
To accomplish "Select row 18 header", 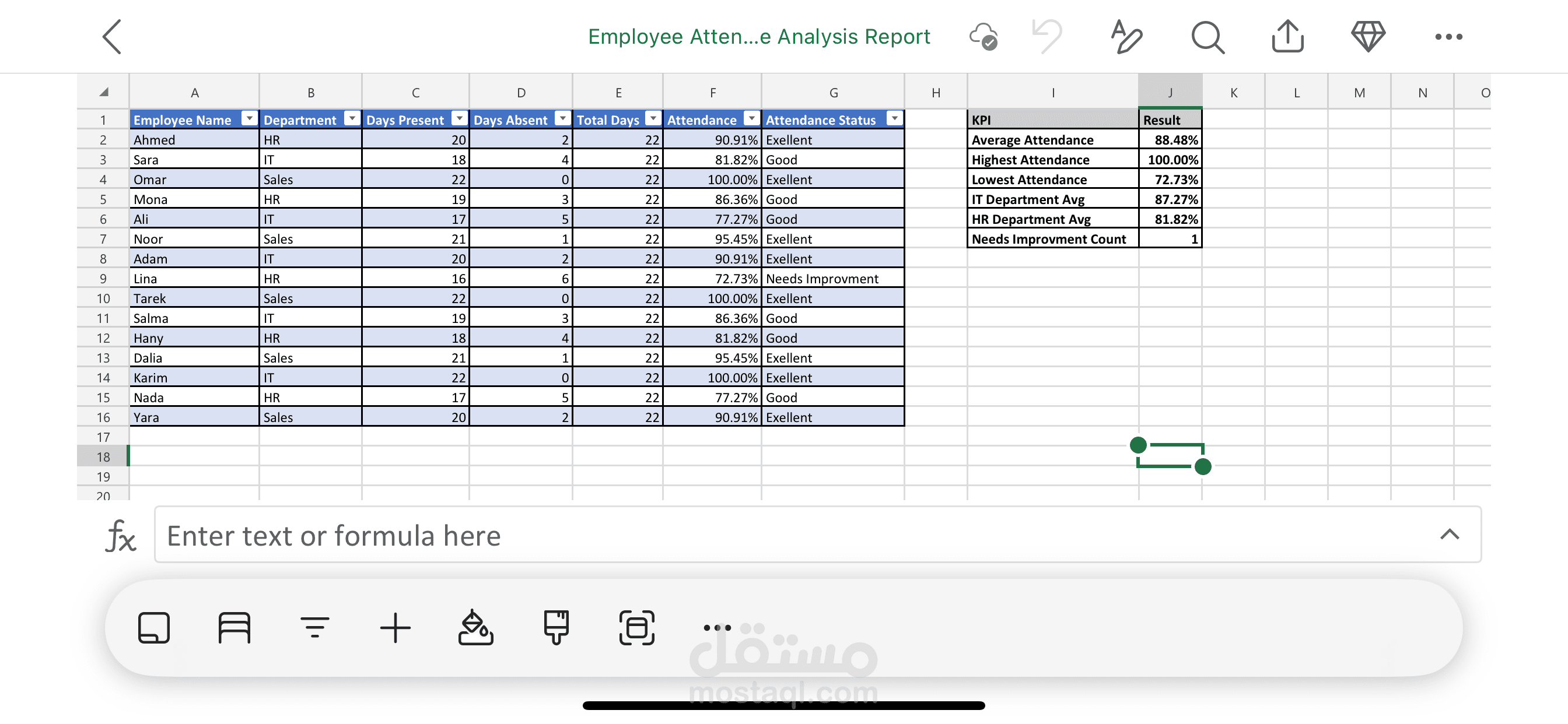I will (103, 457).
